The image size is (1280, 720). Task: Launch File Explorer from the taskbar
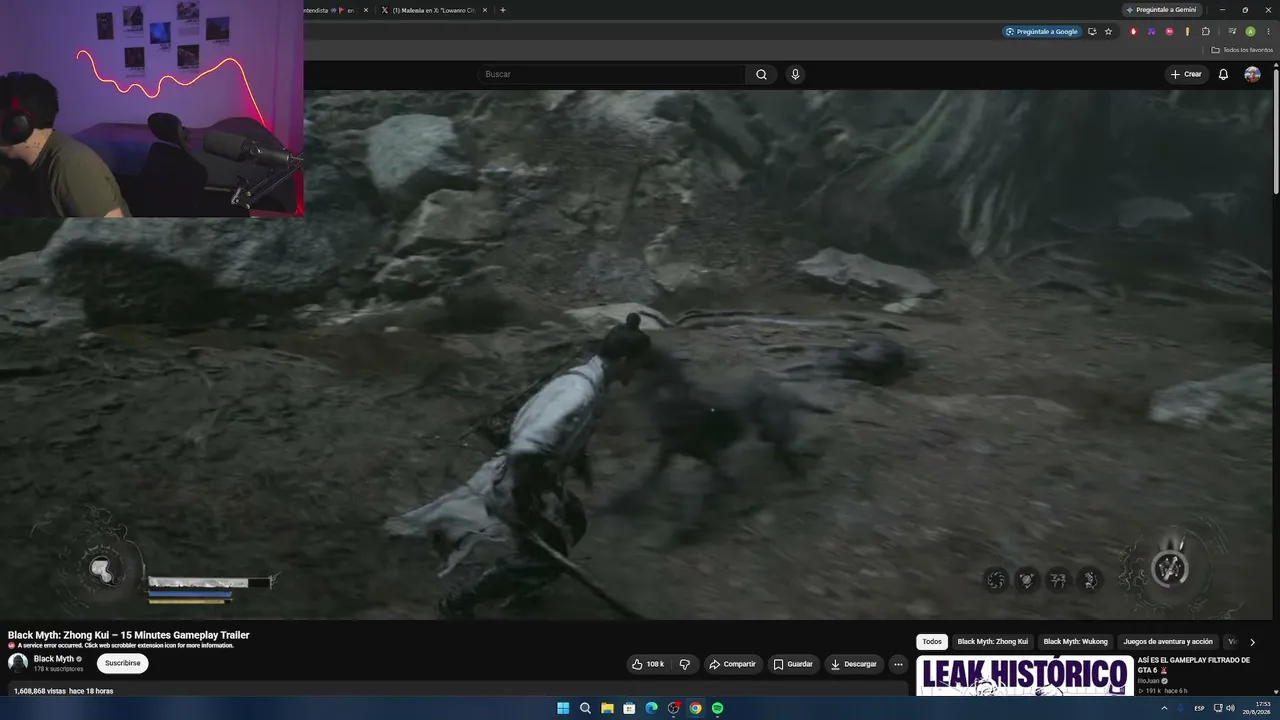tap(607, 708)
